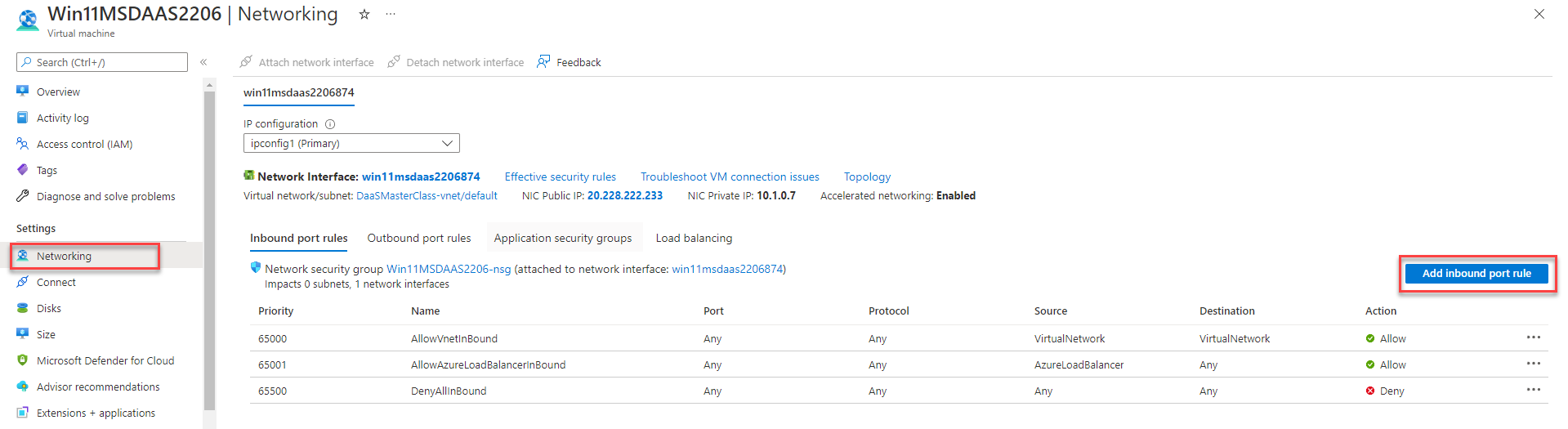The image size is (1568, 429).
Task: Open the Effective security rules link
Action: click(560, 177)
